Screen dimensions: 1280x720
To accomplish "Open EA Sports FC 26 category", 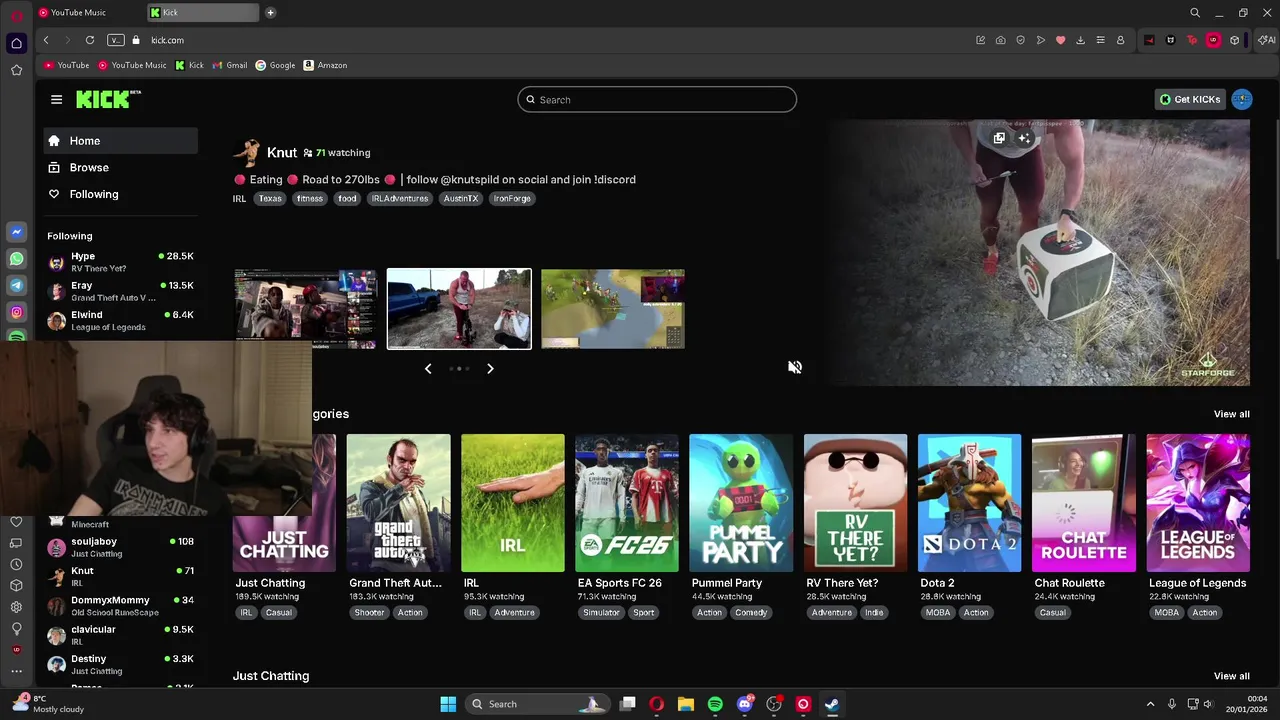I will [x=627, y=503].
